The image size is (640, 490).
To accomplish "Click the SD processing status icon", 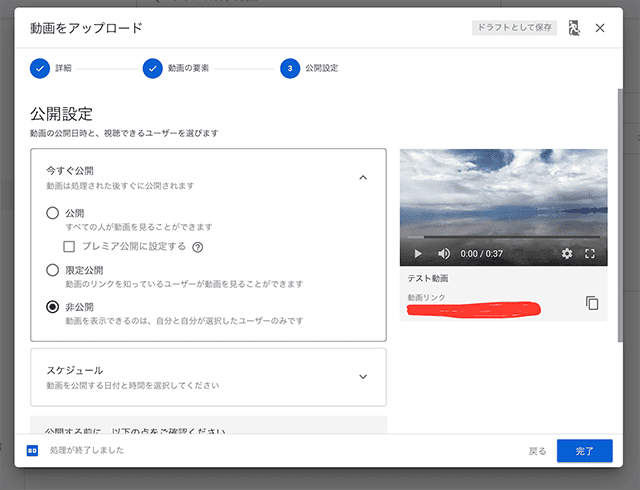I will pyautogui.click(x=32, y=450).
